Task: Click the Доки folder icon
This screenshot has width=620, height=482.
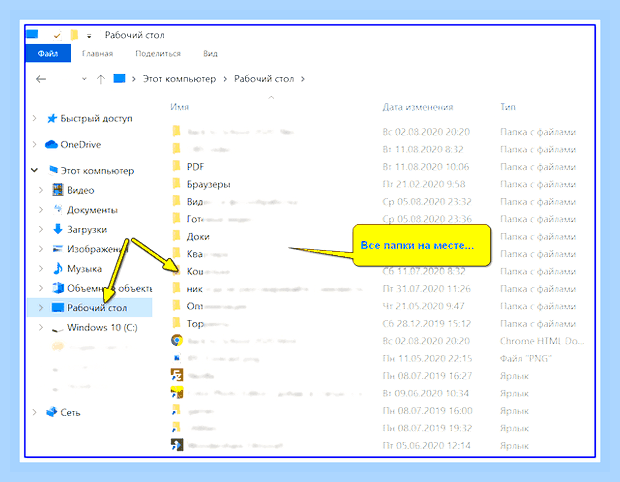Action: click(177, 236)
